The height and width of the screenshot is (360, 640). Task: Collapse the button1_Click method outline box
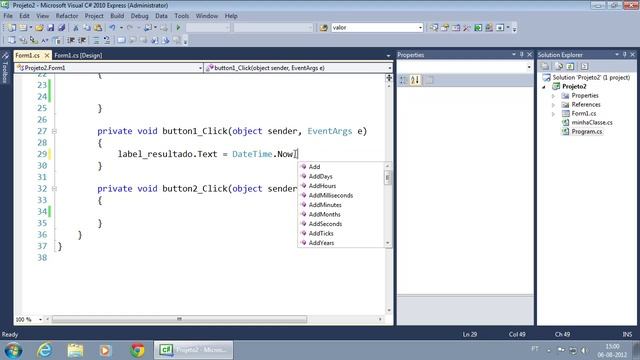point(54,131)
